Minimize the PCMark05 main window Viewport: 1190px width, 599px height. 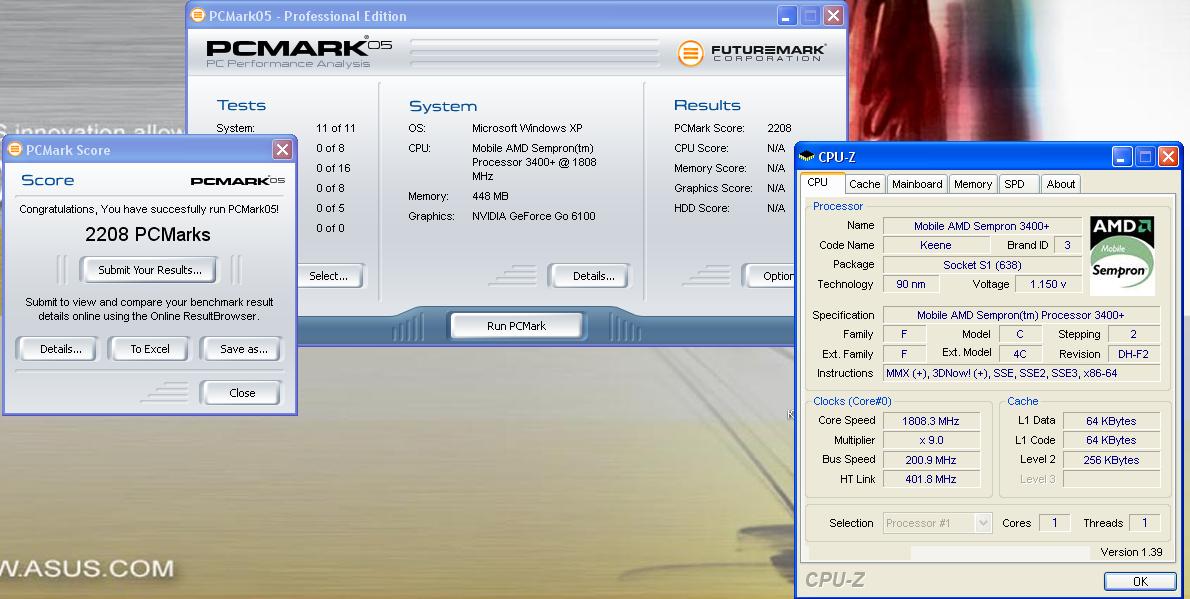(786, 16)
